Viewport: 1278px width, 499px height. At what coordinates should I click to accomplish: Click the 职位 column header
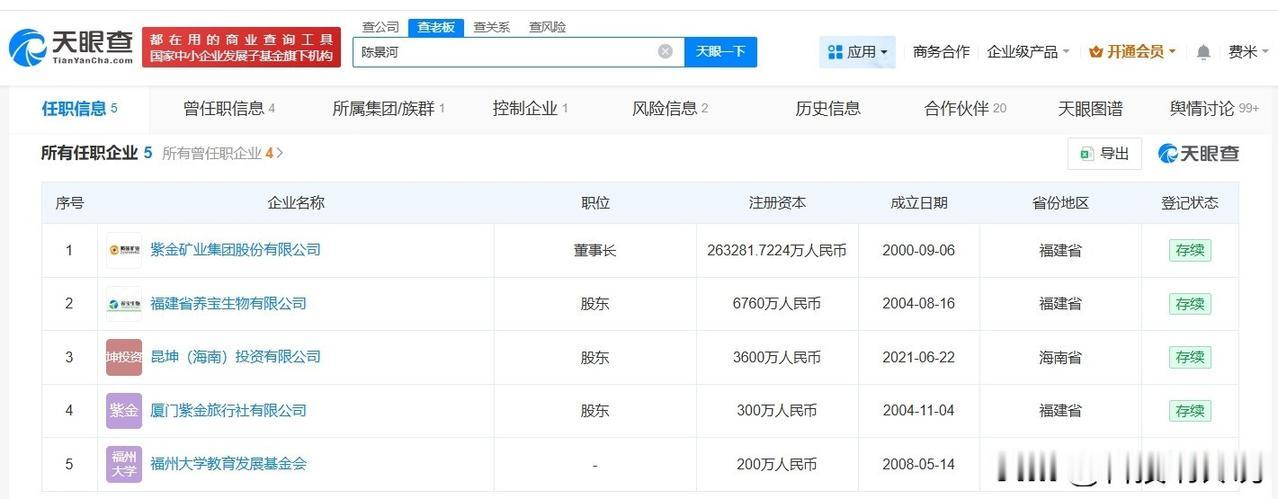(x=596, y=203)
